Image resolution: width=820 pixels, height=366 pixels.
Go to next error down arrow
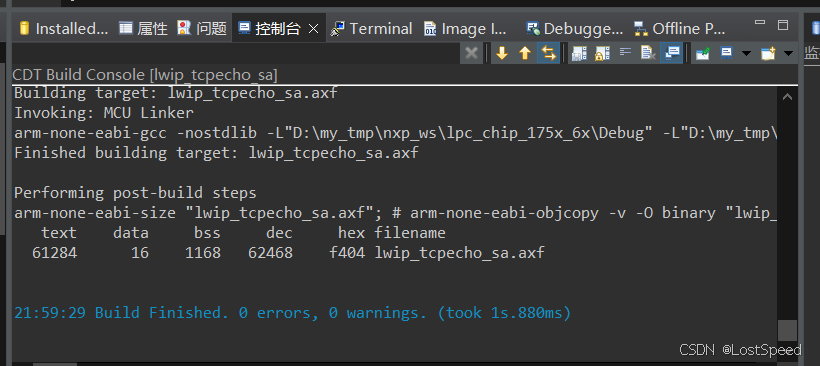click(x=502, y=53)
